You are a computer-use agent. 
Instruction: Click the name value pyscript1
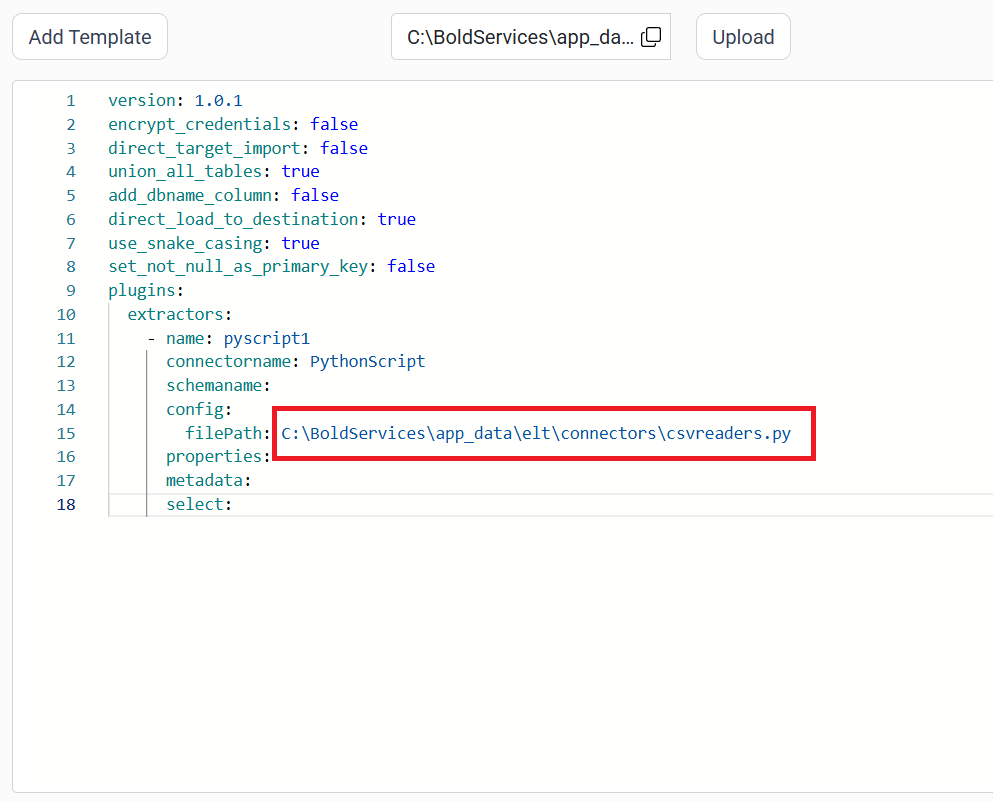click(x=267, y=338)
